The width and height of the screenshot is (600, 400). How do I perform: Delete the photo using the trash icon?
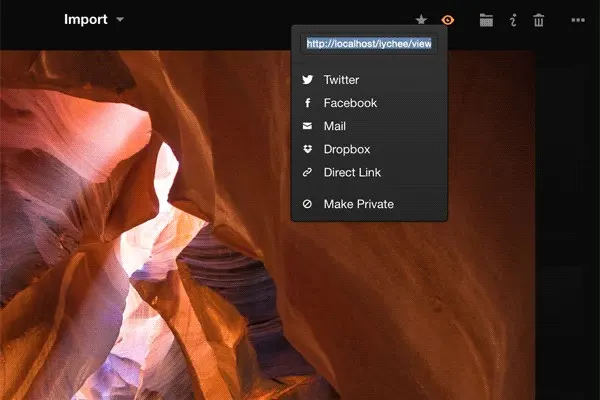[x=539, y=19]
